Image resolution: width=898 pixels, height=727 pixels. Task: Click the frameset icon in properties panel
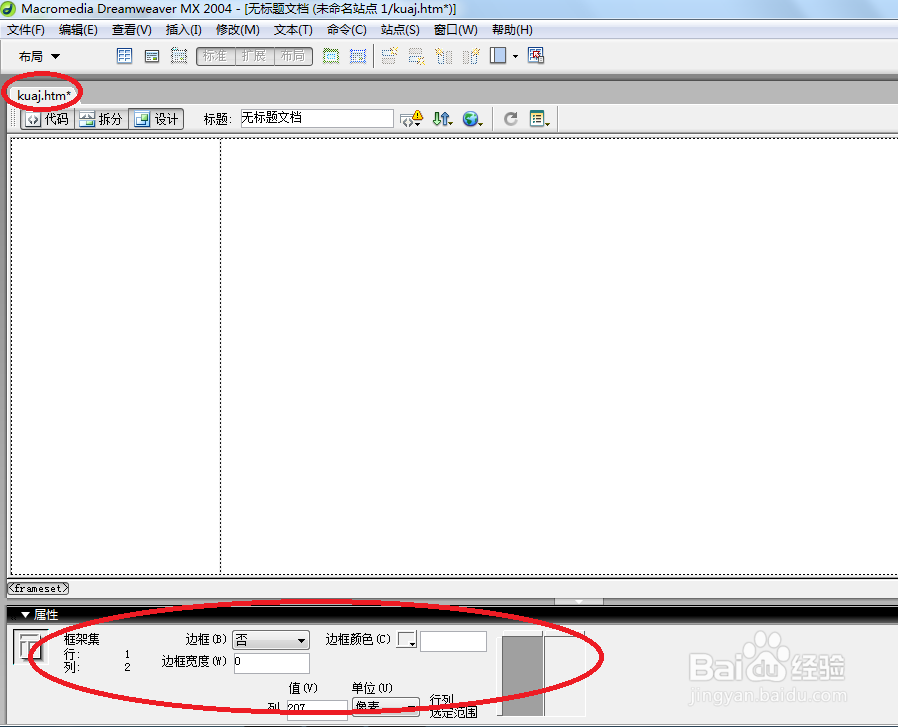coord(30,648)
